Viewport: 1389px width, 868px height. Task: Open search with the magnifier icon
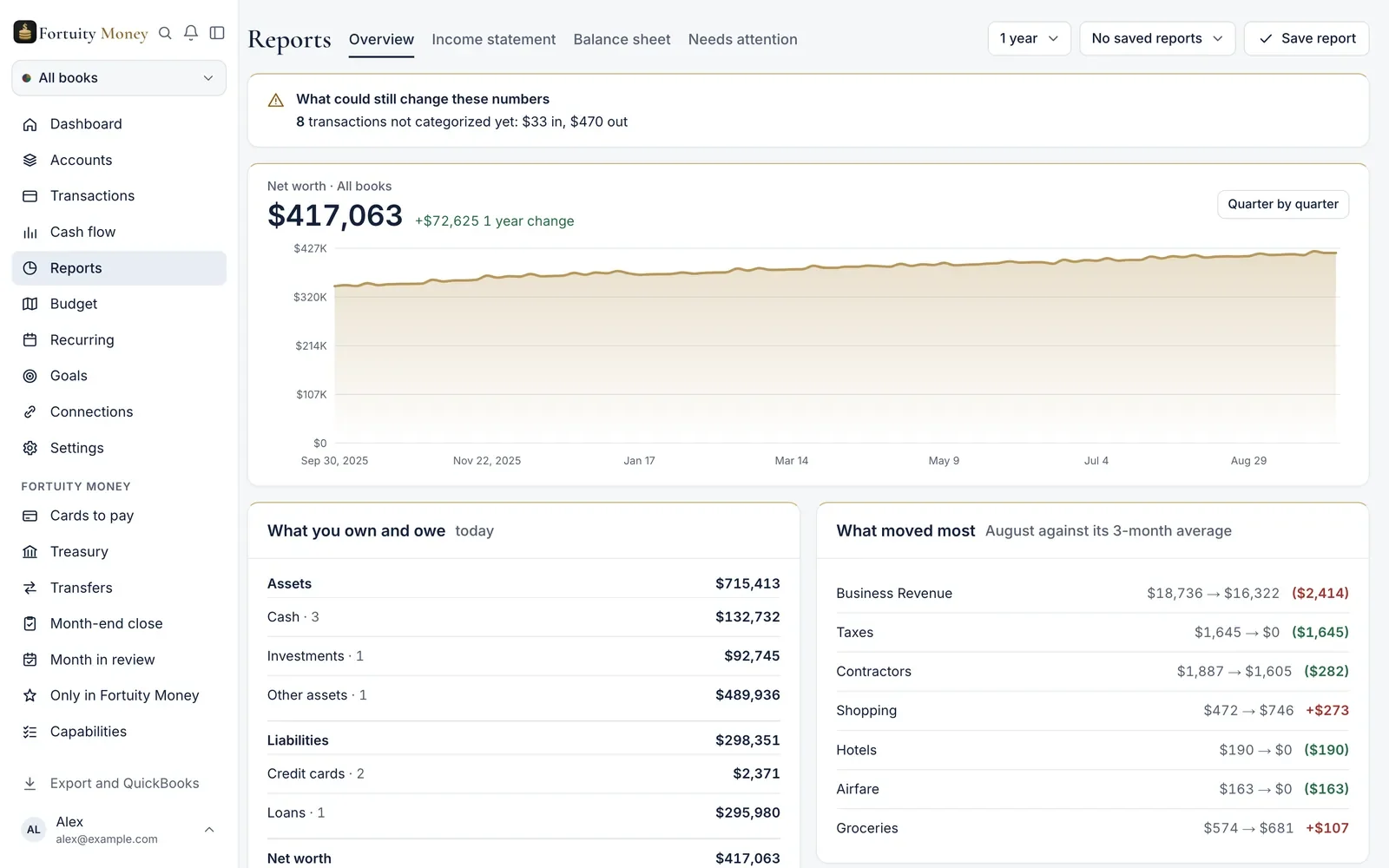165,33
